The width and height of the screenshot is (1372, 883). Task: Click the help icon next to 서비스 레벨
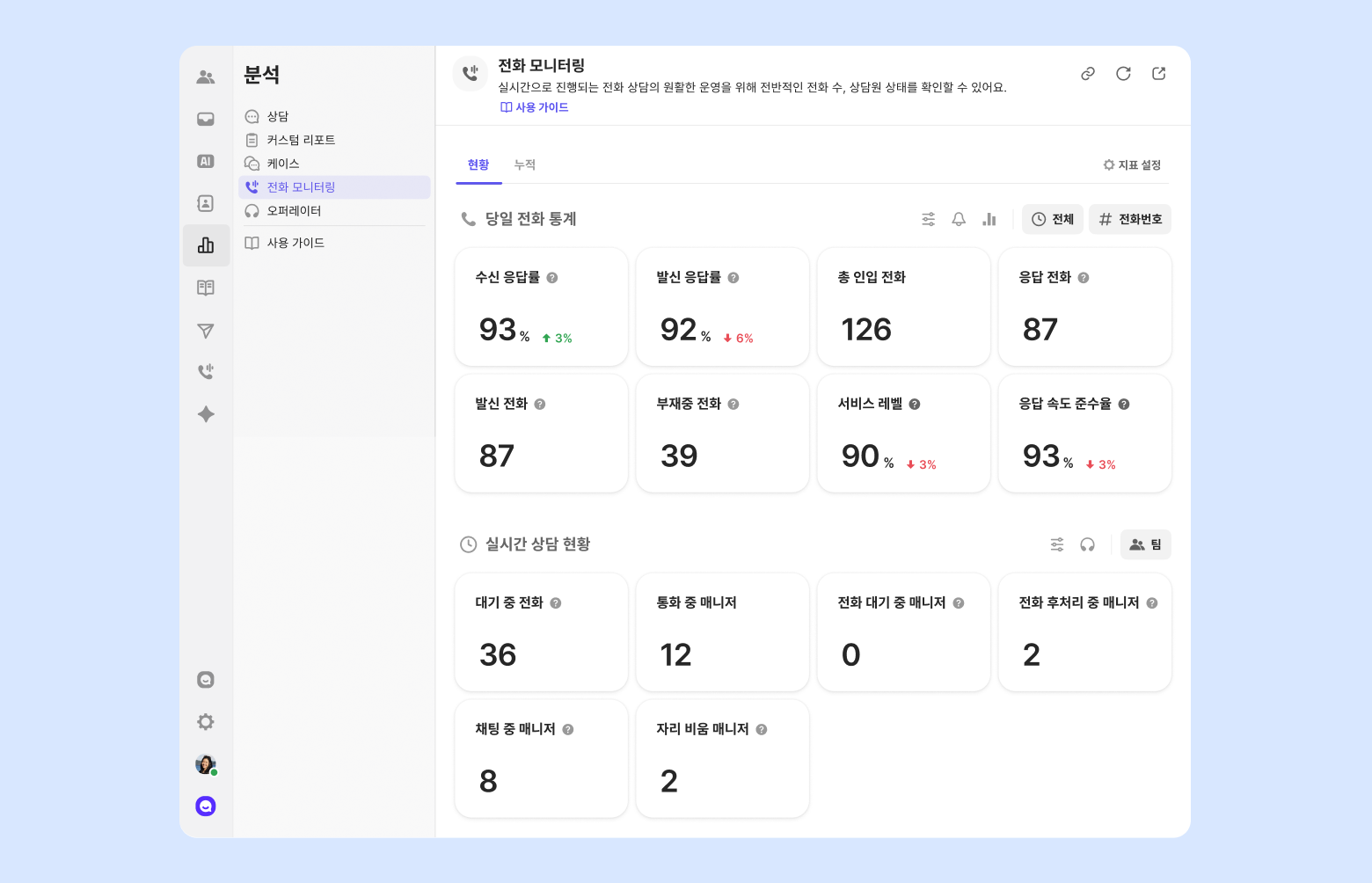[x=915, y=404]
